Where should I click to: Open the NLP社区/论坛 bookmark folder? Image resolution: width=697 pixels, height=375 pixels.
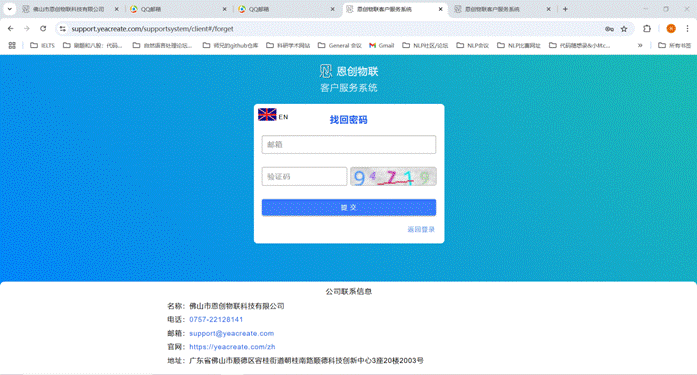[425, 45]
